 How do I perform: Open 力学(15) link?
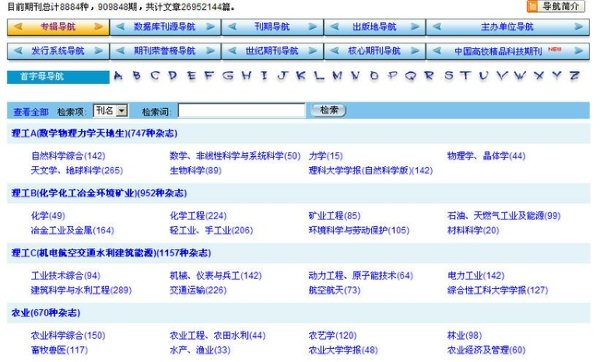pyautogui.click(x=326, y=156)
